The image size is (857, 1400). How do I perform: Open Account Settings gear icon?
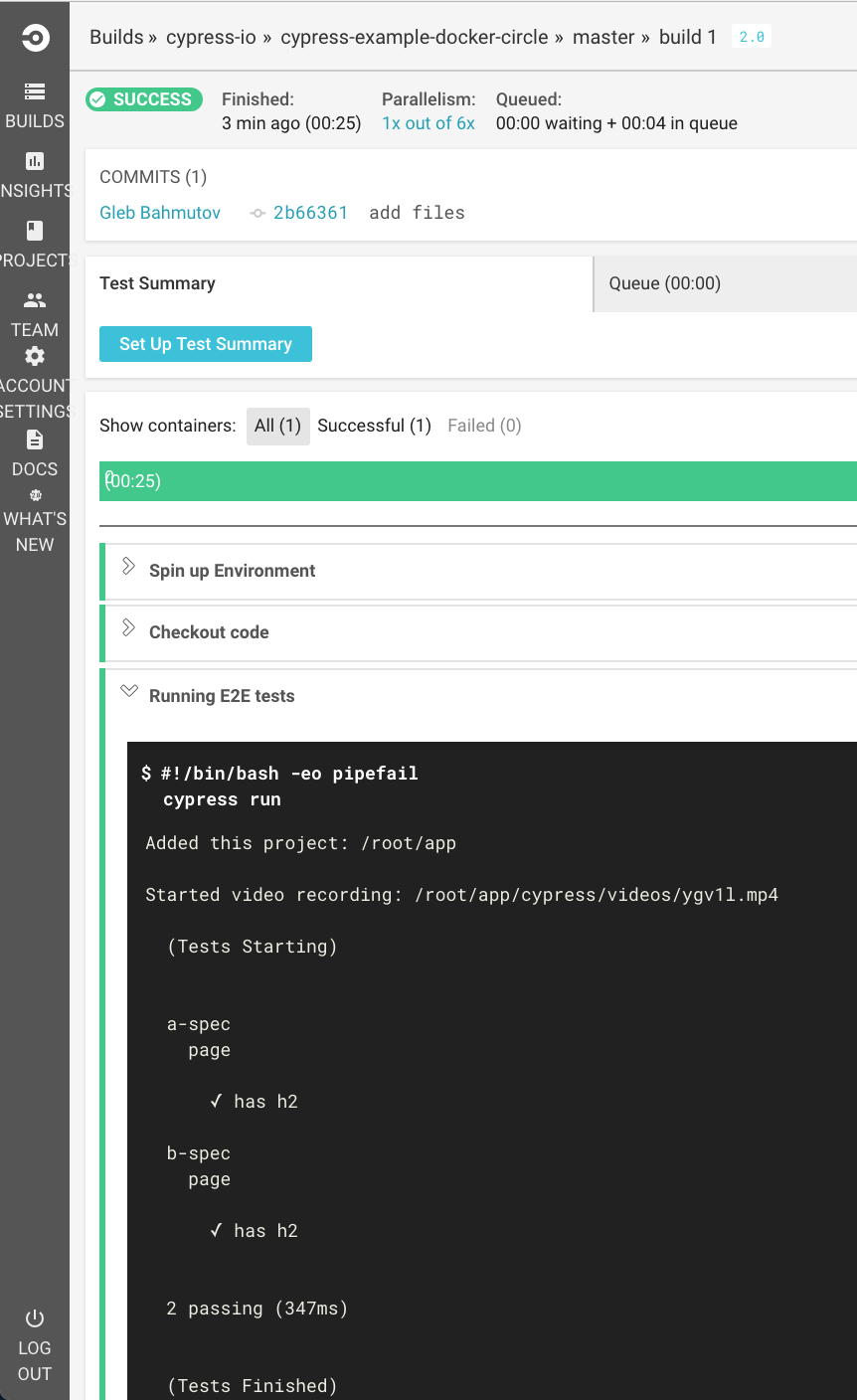coord(35,356)
